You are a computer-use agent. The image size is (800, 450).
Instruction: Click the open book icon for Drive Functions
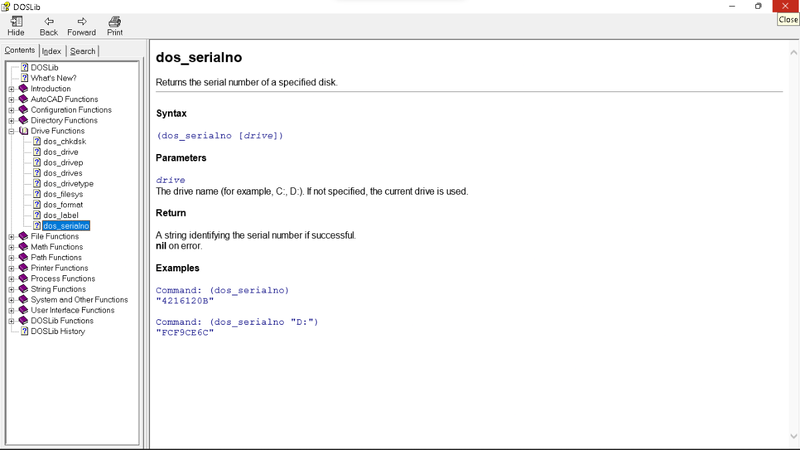pos(23,131)
